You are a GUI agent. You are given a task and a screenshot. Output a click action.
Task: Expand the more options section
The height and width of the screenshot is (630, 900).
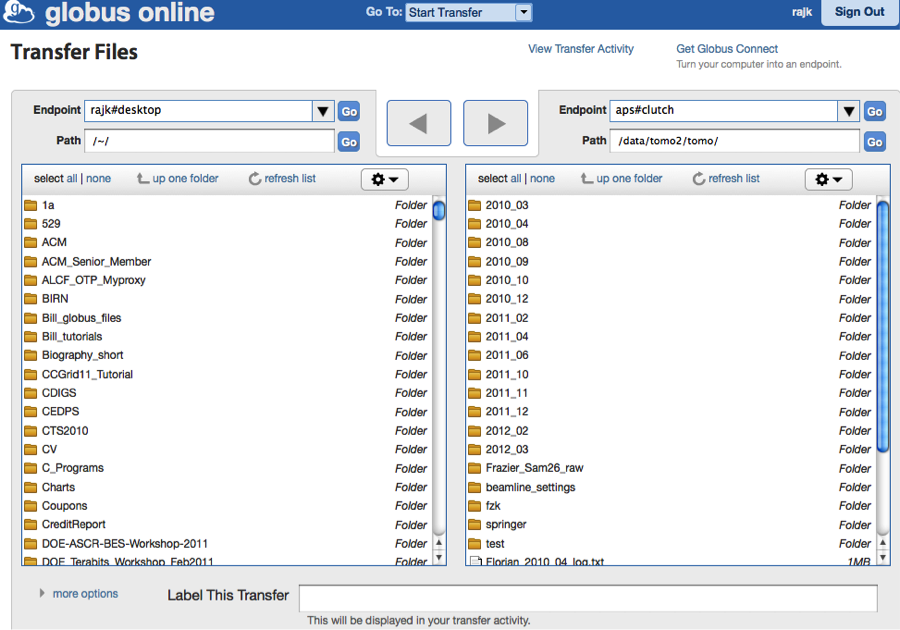pos(79,593)
